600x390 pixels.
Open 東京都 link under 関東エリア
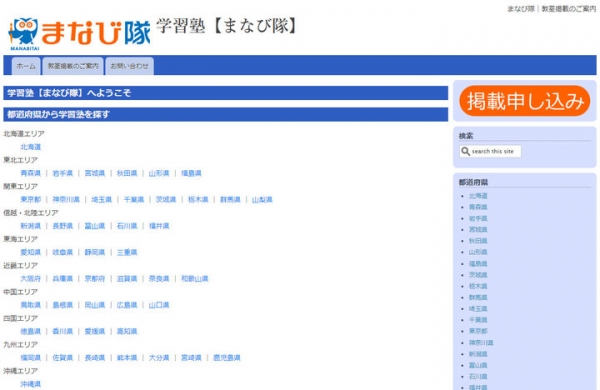[31, 200]
